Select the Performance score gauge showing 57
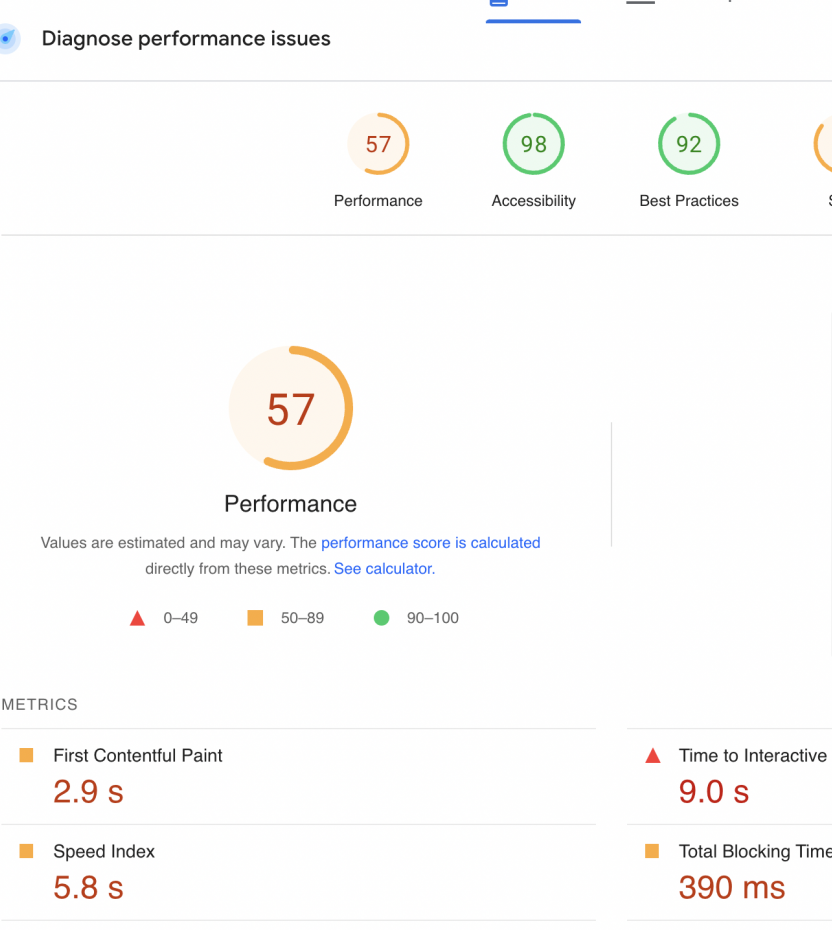 [x=378, y=145]
